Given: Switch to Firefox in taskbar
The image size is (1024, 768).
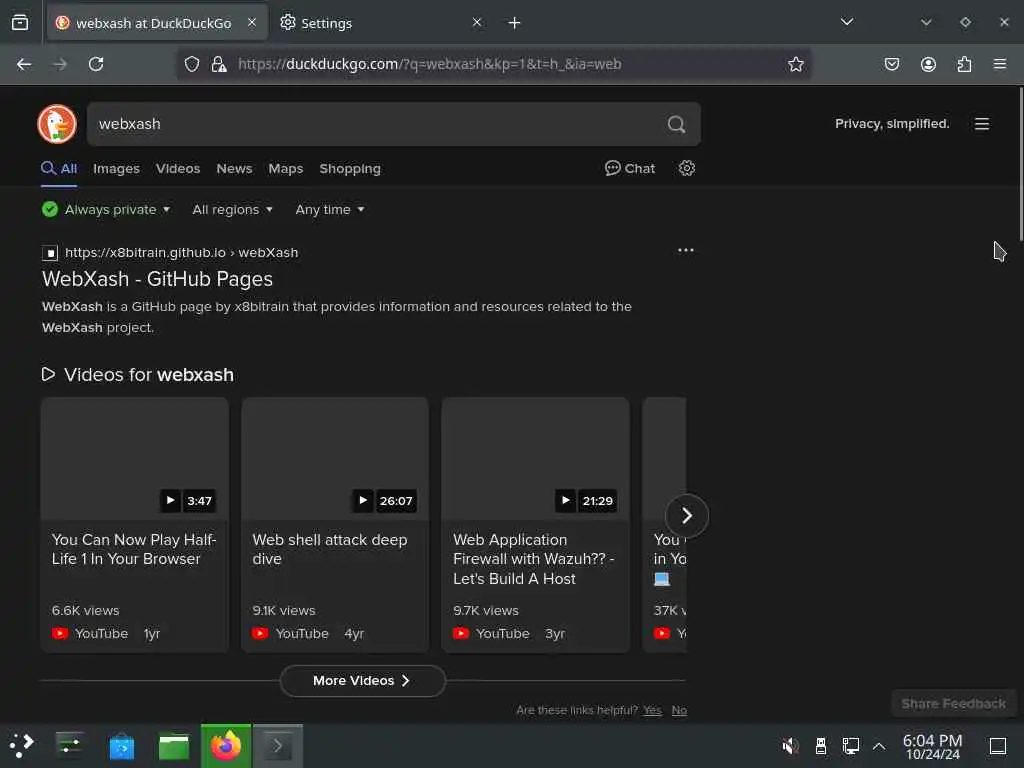Looking at the screenshot, I should tap(225, 745).
